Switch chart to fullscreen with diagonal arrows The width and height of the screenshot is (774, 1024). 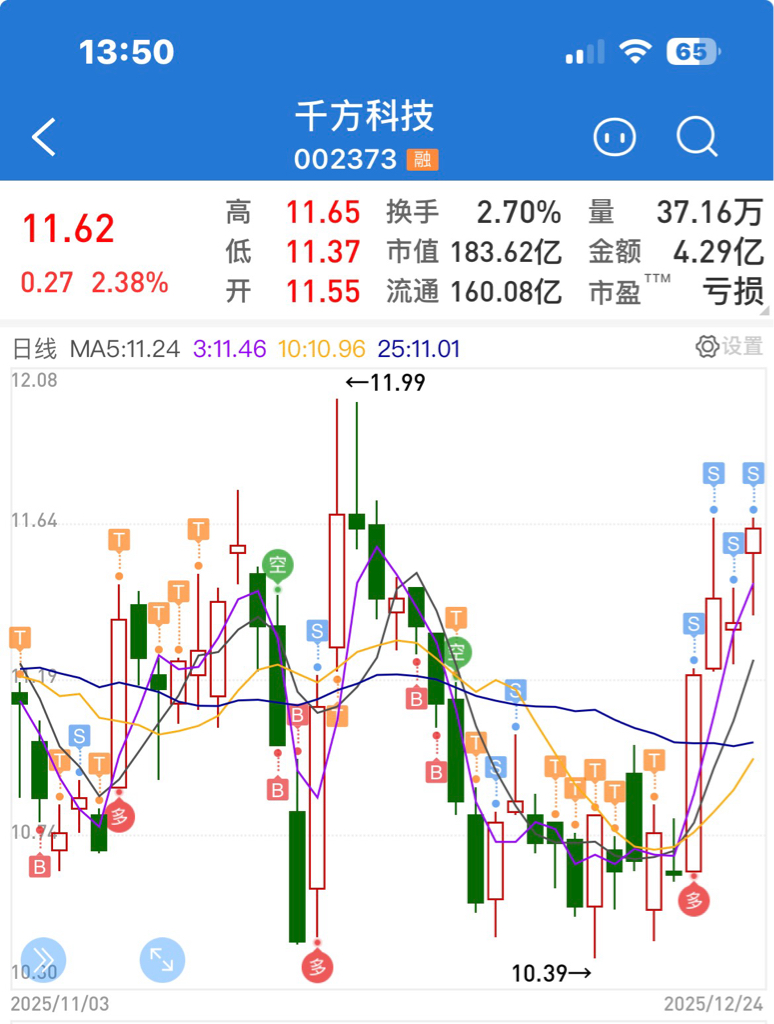(x=162, y=959)
